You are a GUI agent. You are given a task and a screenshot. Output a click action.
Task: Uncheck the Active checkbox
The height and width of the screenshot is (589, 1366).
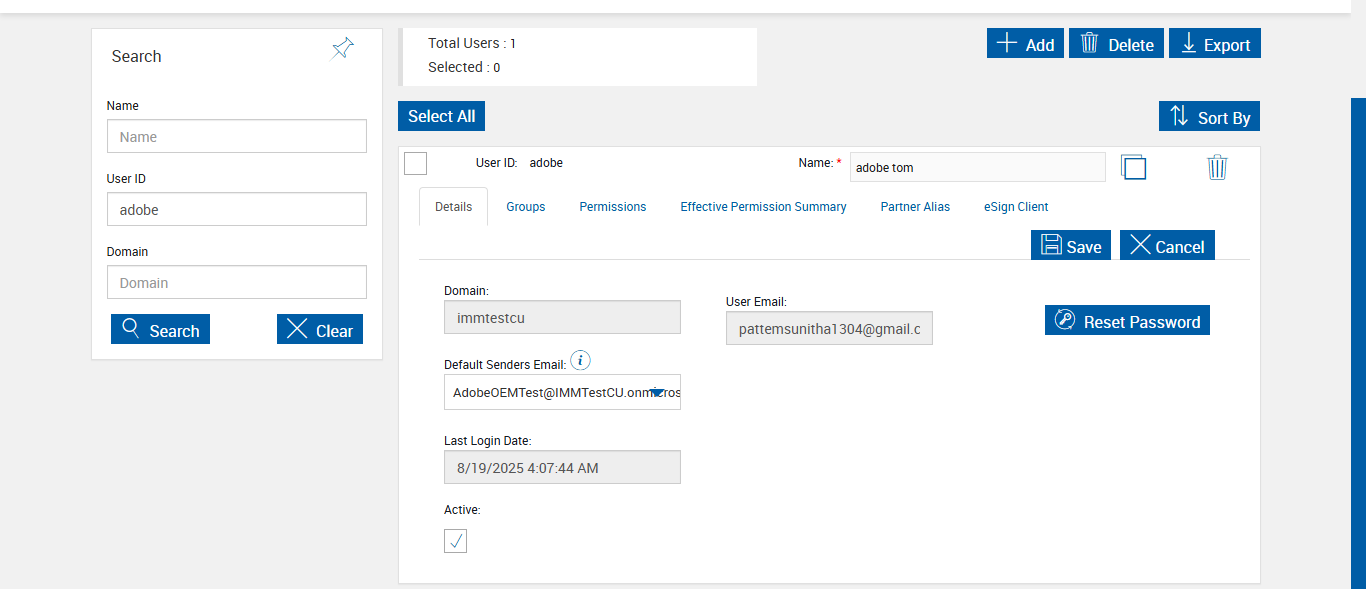455,541
